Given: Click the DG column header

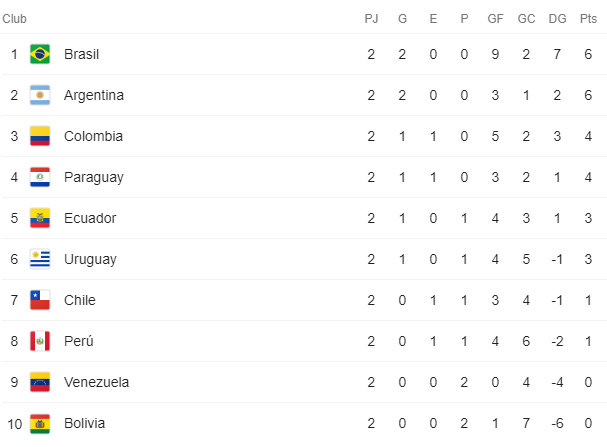Looking at the screenshot, I should click(557, 19).
